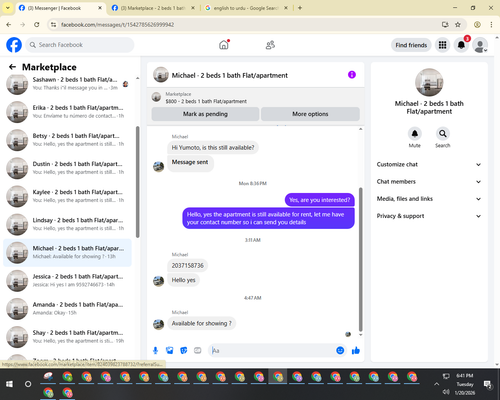Focus the Aa message input field
This screenshot has height=400, width=500.
tap(272, 350)
